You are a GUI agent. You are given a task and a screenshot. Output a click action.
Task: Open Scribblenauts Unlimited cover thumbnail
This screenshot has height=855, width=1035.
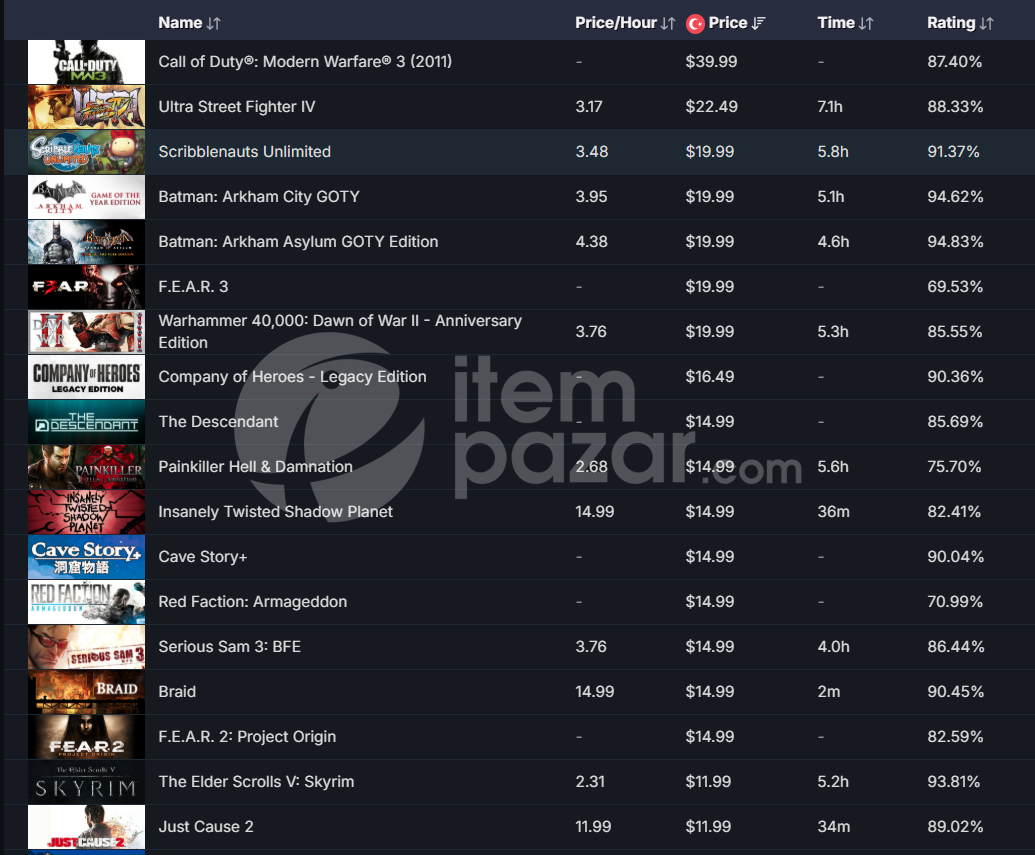click(86, 152)
